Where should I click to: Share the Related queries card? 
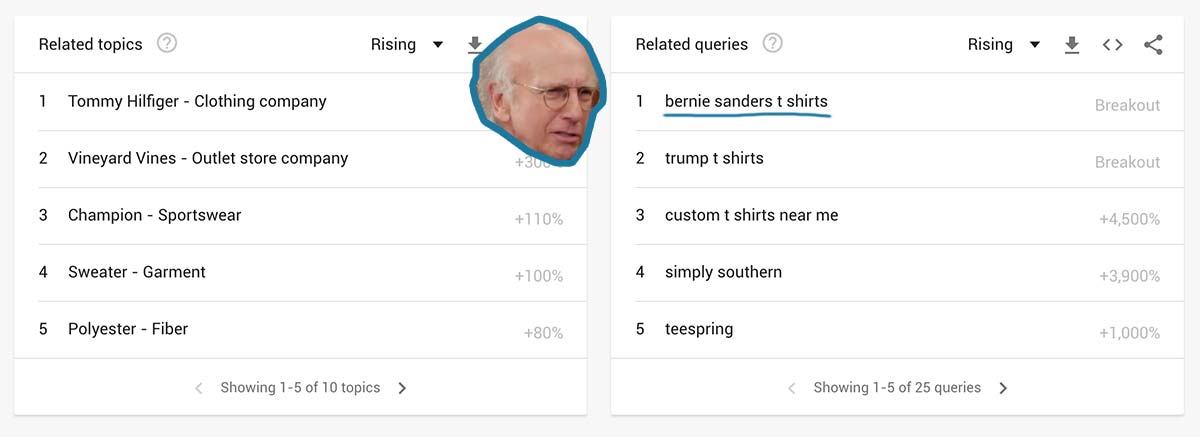tap(1153, 45)
